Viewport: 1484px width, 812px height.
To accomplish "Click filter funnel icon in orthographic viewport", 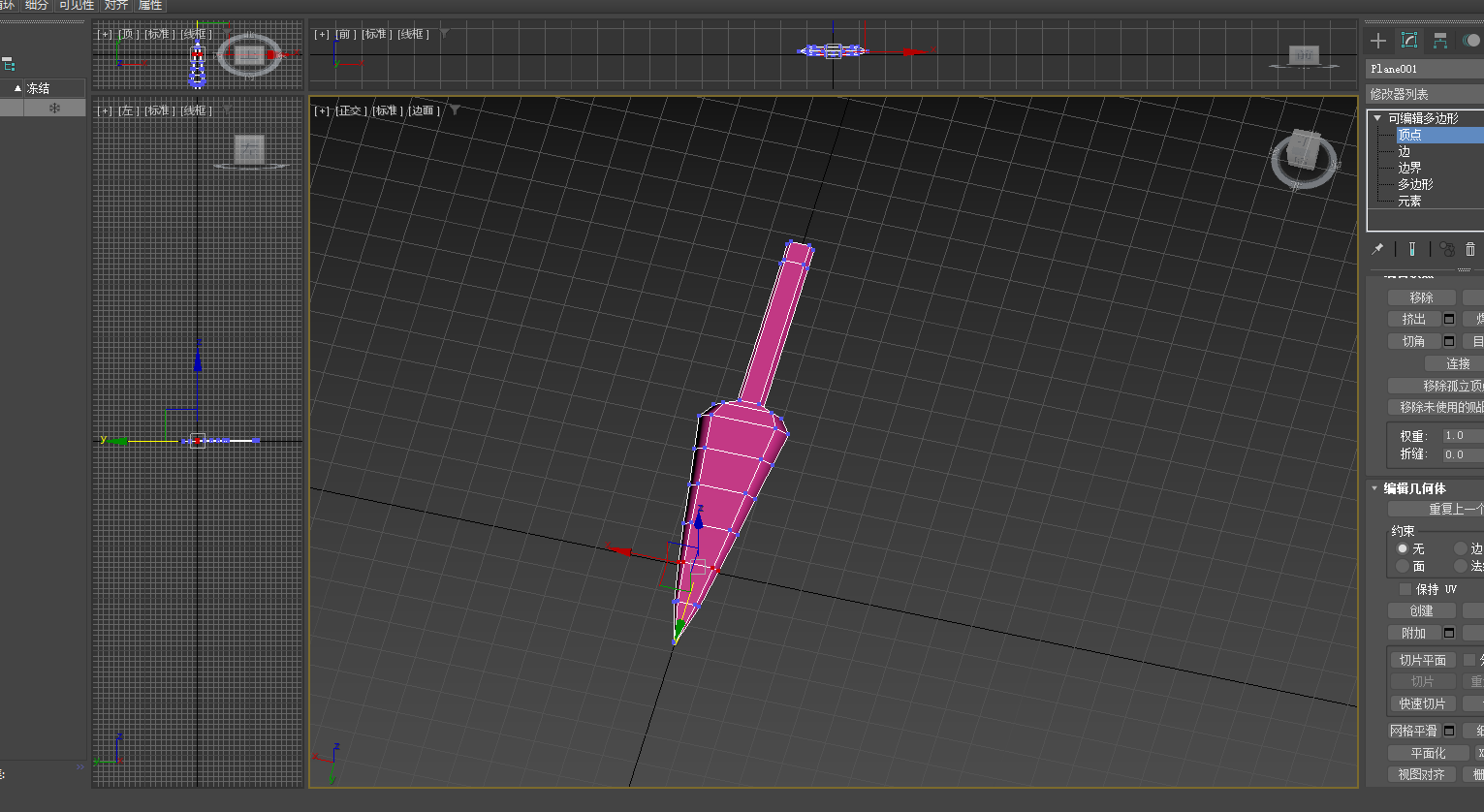I will (455, 109).
